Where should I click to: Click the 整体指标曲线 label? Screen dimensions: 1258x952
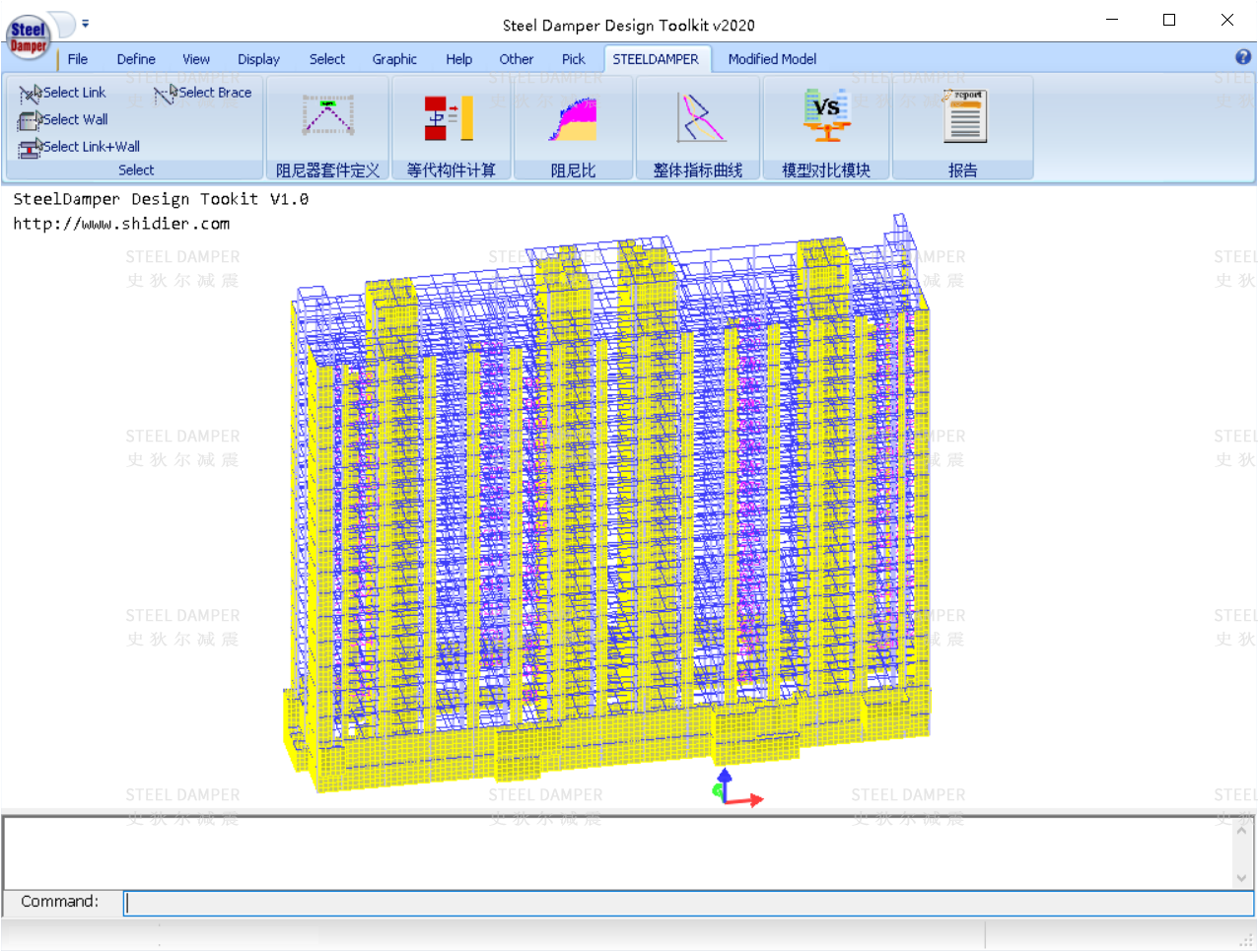coord(698,170)
